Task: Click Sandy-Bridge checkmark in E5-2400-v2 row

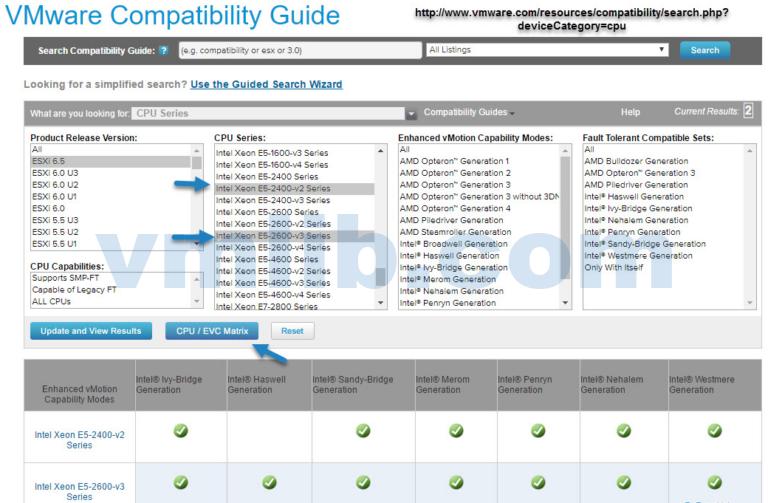Action: [x=363, y=430]
